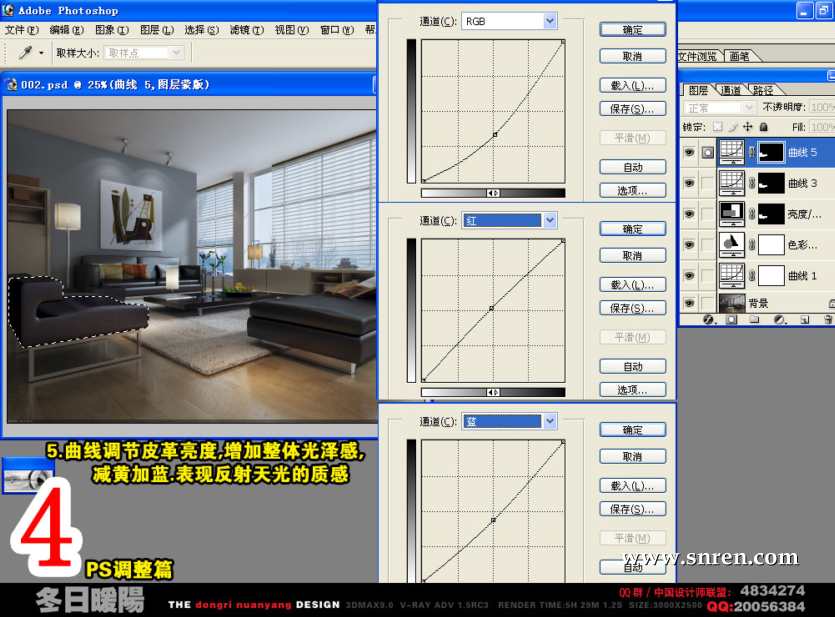The image size is (835, 617).
Task: Click the mask link chain icon on 曲线 3
Action: (x=751, y=183)
